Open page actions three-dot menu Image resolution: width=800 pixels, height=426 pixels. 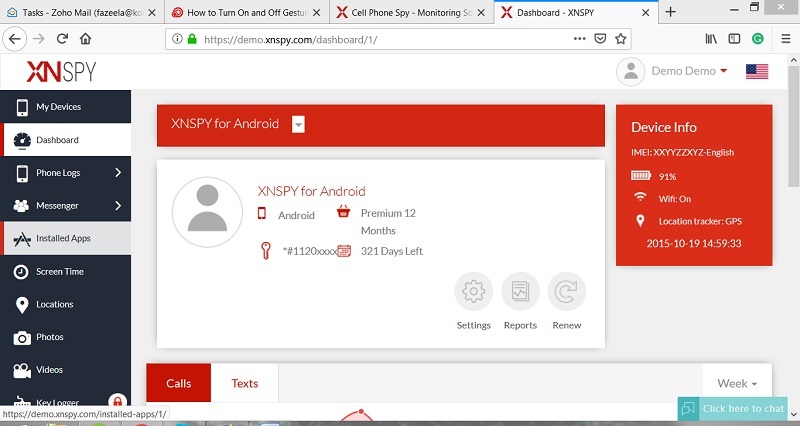coord(580,39)
